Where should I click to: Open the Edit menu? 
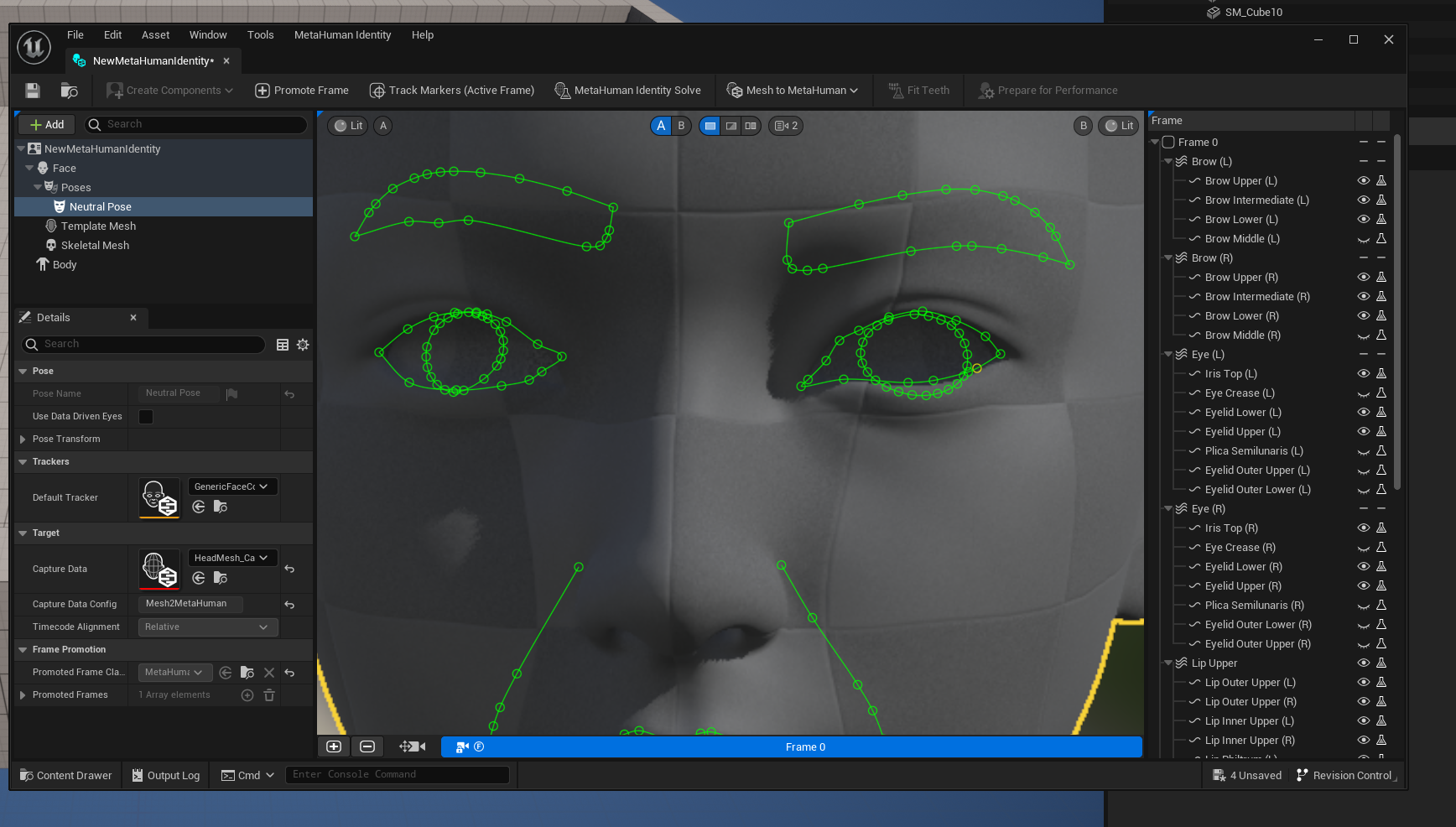click(113, 35)
